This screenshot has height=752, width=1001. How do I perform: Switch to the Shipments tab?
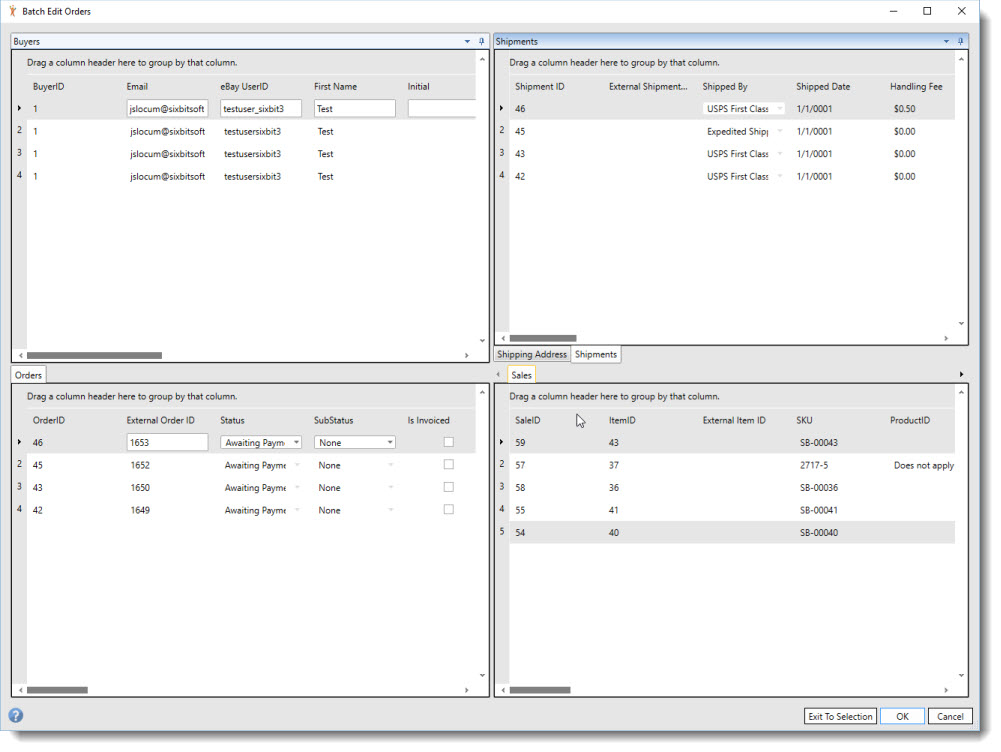pos(596,354)
